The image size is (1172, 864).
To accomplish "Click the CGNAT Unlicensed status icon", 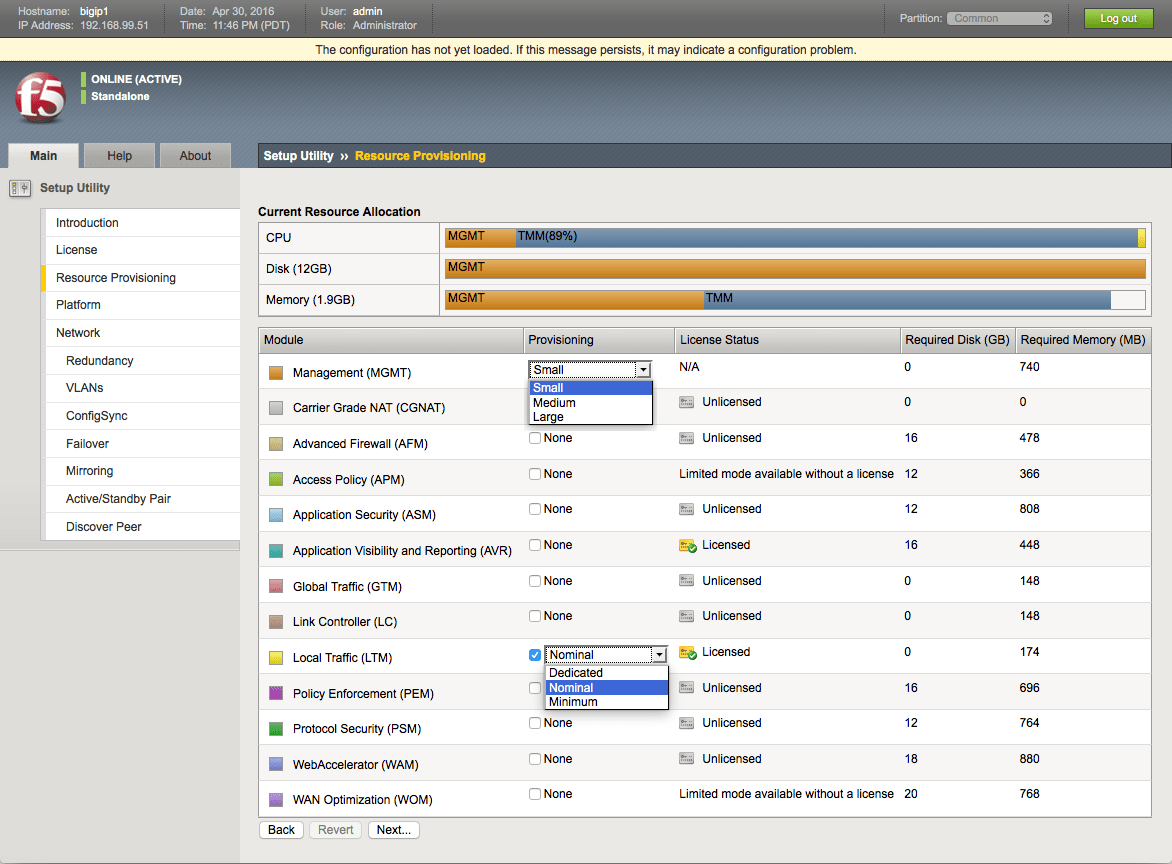I will pyautogui.click(x=686, y=402).
